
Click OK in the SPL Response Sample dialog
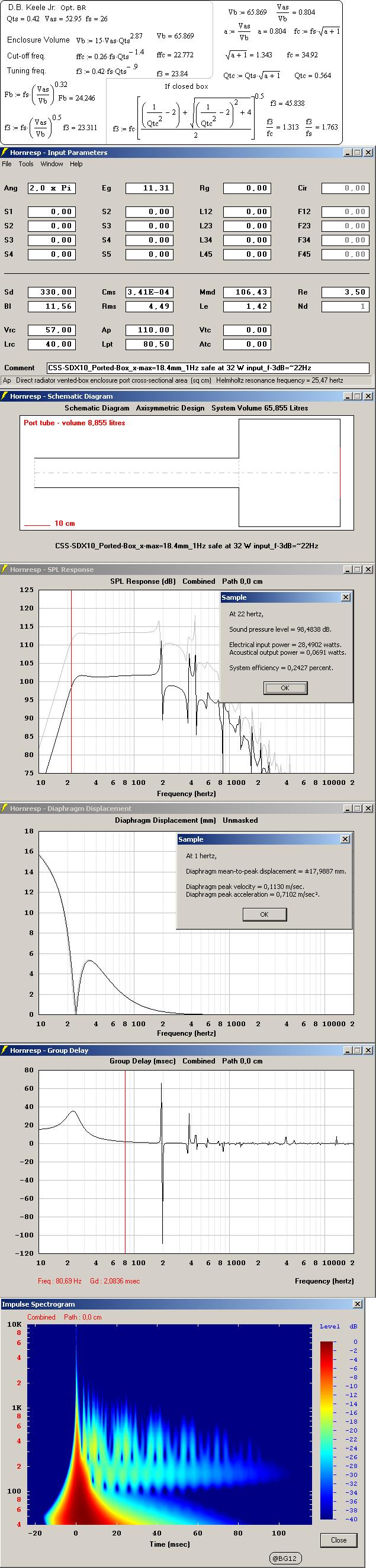tap(285, 688)
